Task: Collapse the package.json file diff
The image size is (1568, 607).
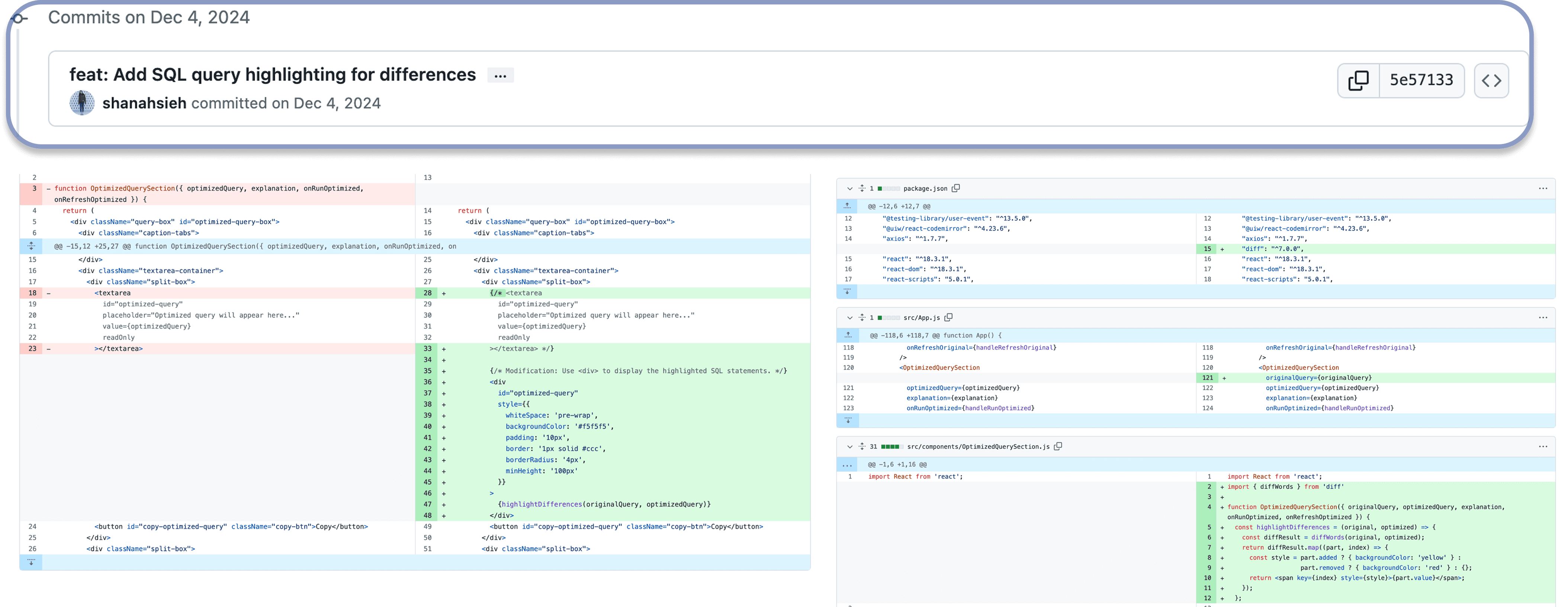Action: (850, 189)
